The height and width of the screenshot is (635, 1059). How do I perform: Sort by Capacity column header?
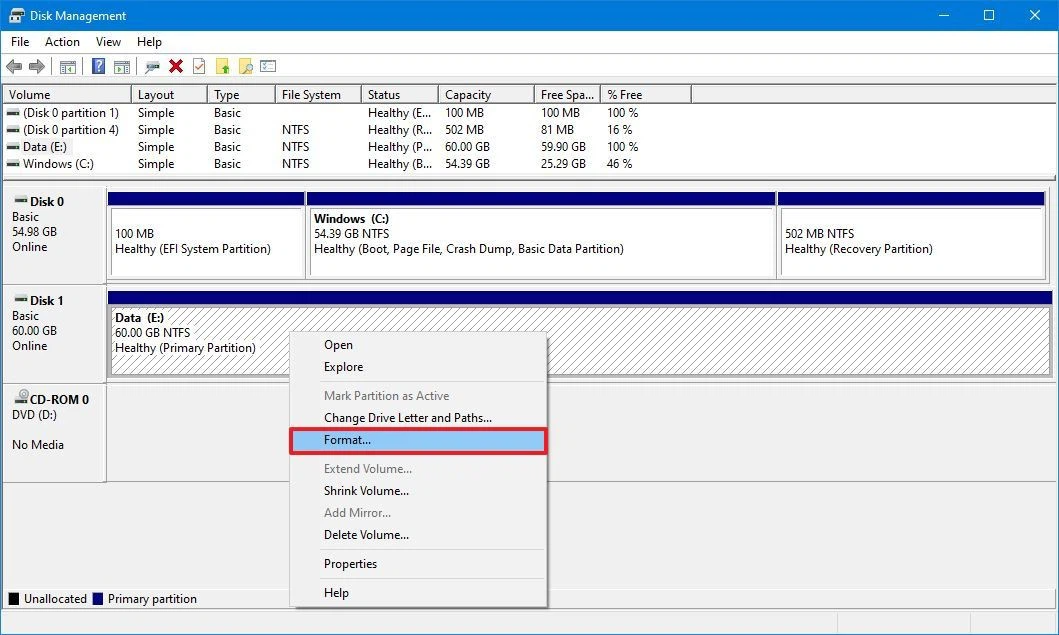(x=467, y=95)
